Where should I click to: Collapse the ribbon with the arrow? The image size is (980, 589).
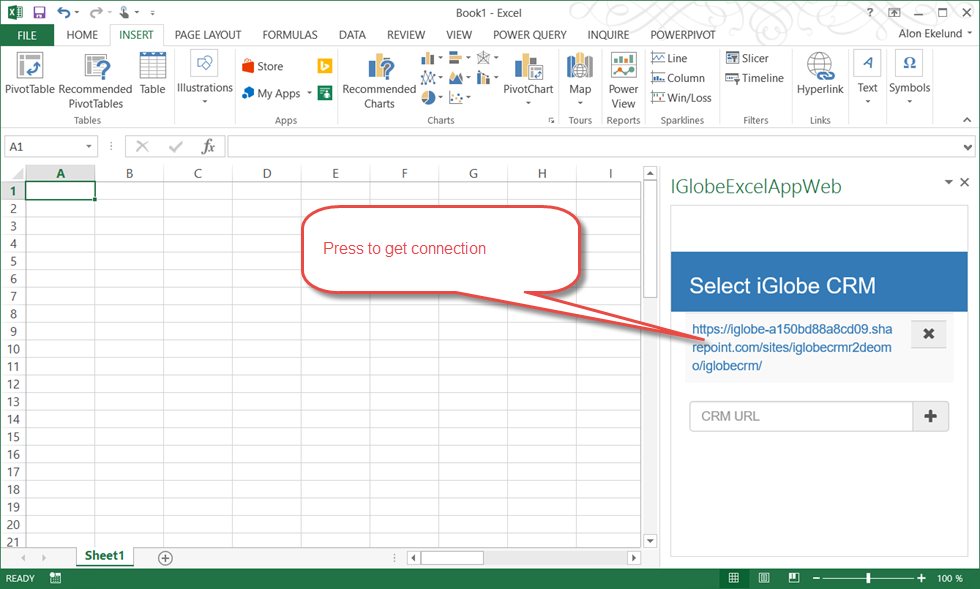tap(967, 120)
